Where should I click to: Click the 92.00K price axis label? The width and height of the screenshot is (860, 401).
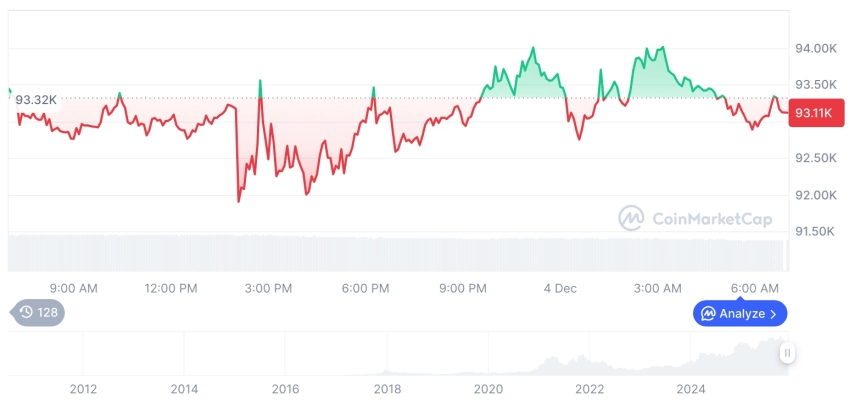pos(815,195)
